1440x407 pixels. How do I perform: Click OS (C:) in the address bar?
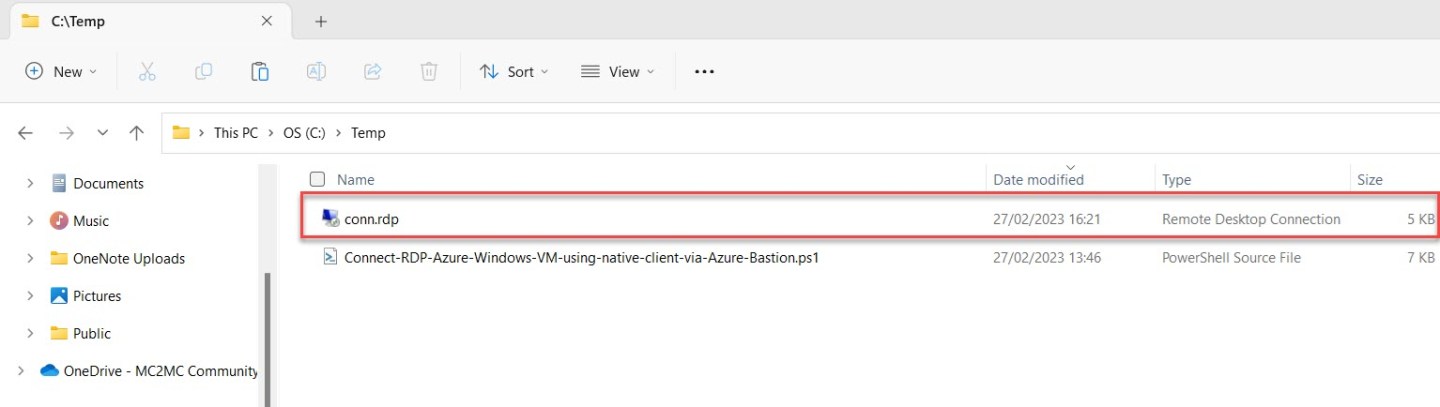click(304, 133)
